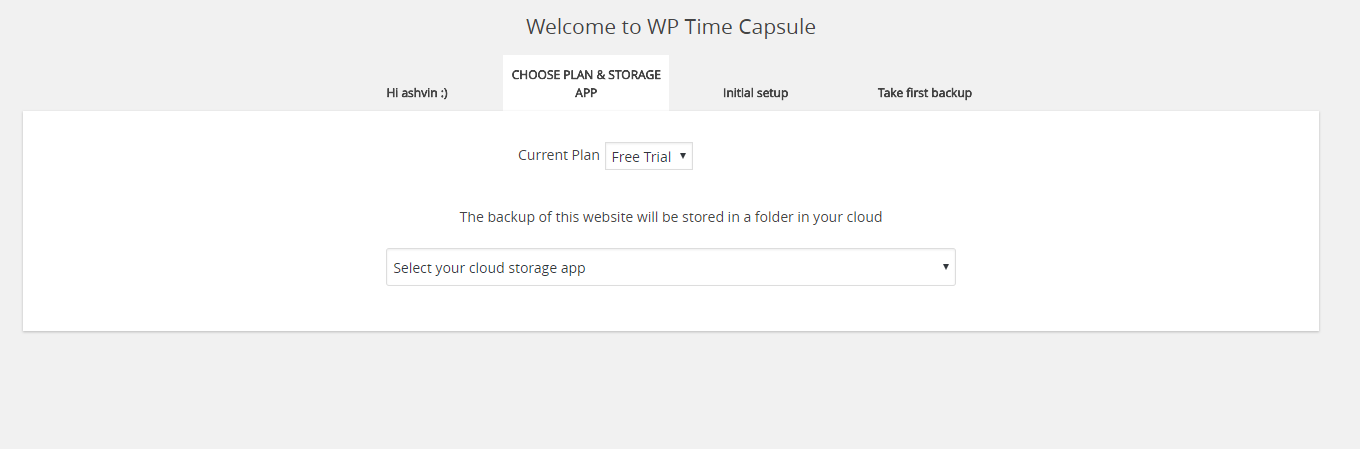The width and height of the screenshot is (1360, 449).
Task: Click the word 'setup' in the Initial setup tab
Action: pyautogui.click(x=771, y=93)
